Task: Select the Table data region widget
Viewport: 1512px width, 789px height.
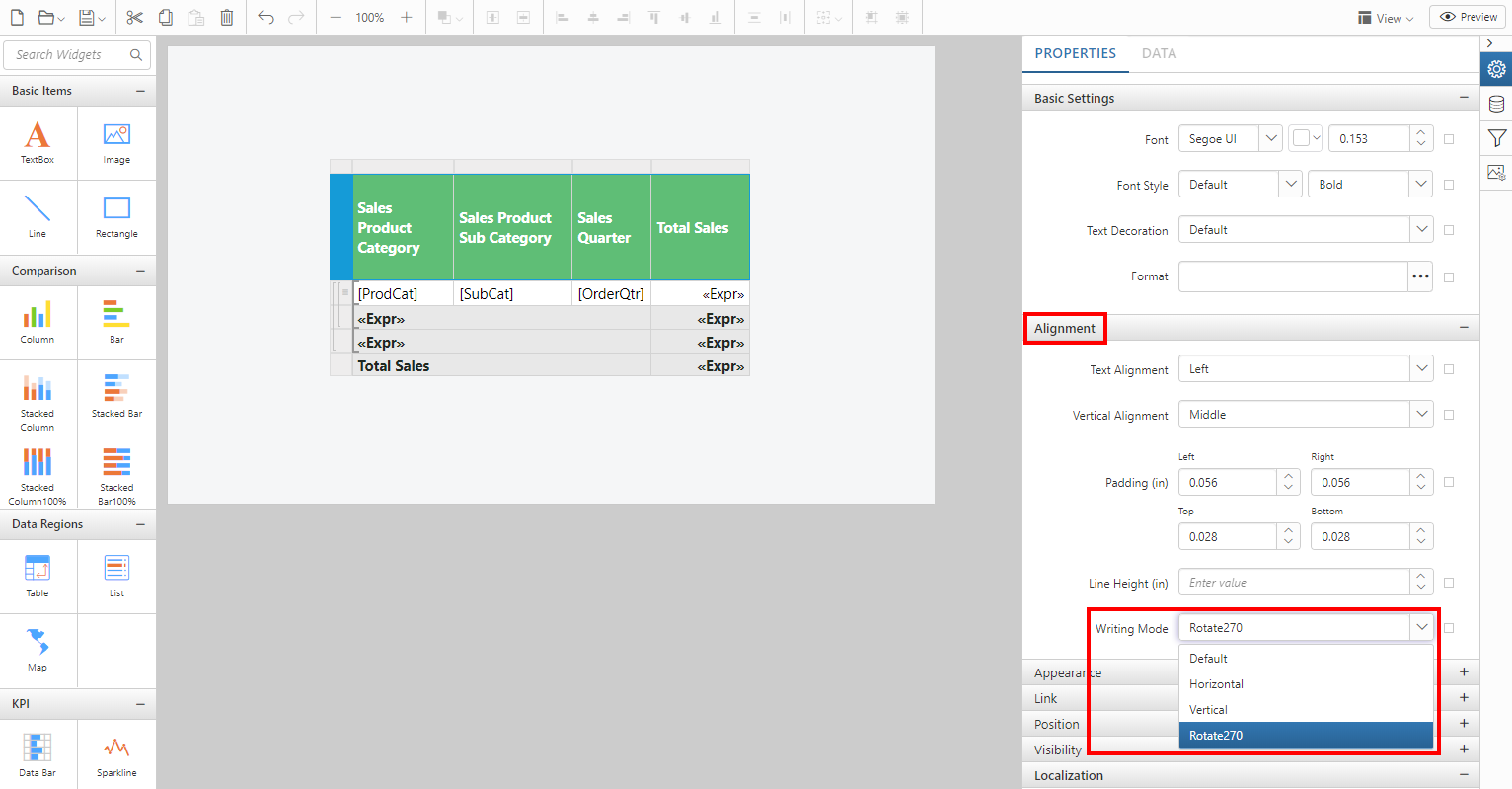Action: pos(38,577)
